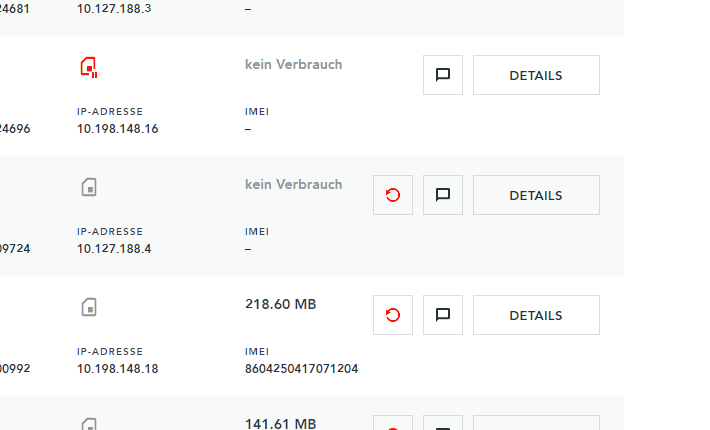Click the 218.60 MB usage value
This screenshot has width=710, height=430.
point(281,304)
